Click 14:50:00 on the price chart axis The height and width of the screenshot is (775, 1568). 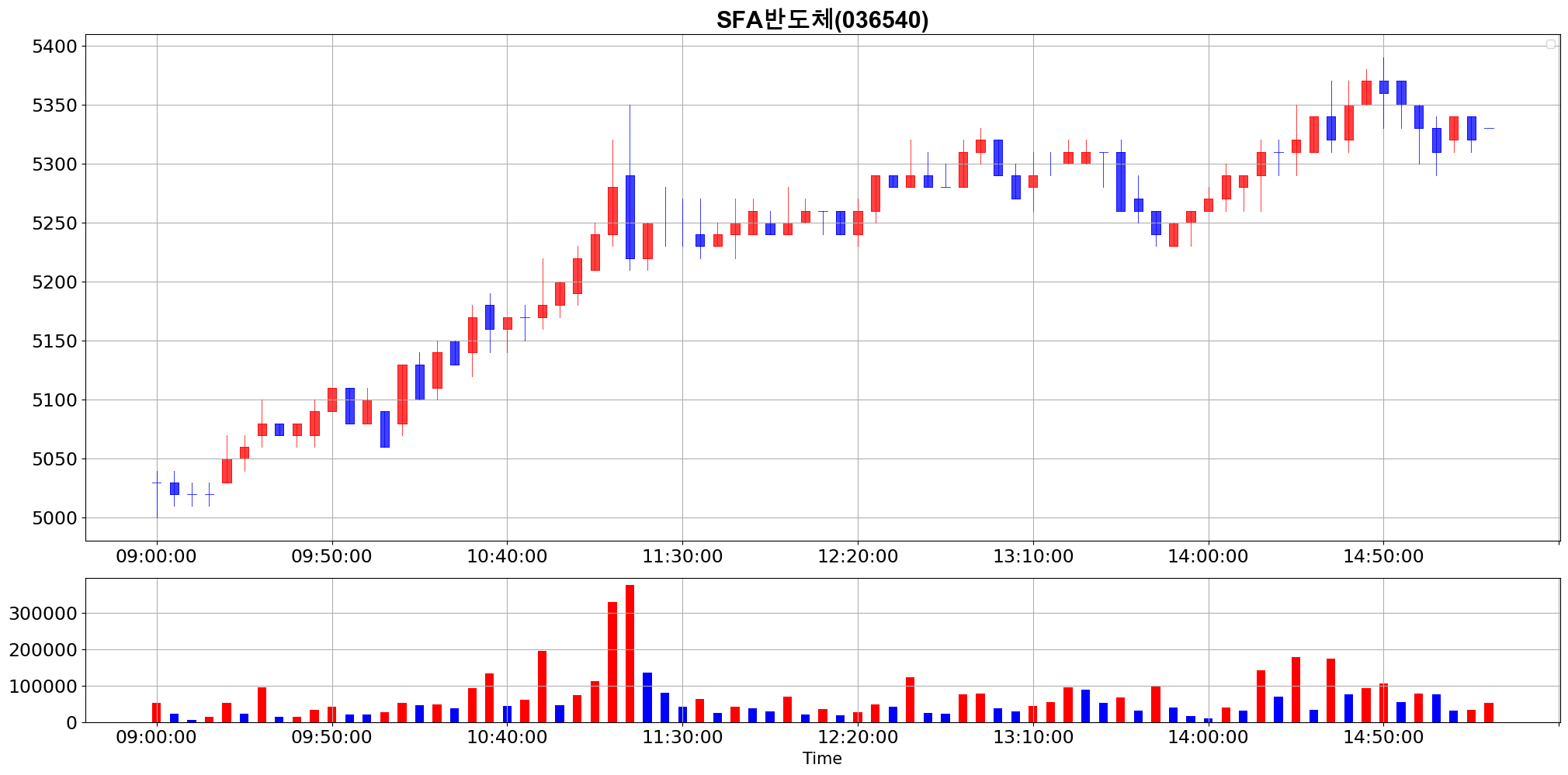click(x=1383, y=556)
